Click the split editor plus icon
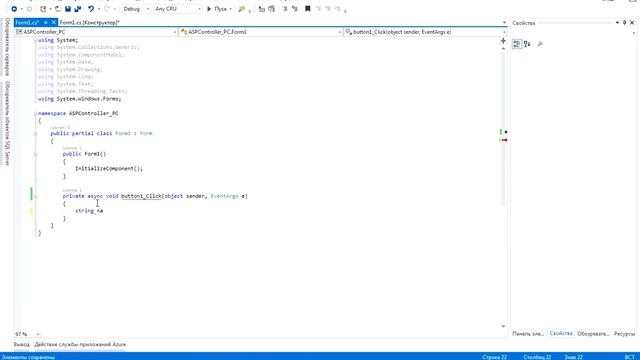Screen dimensions: 640x360 tap(503, 41)
